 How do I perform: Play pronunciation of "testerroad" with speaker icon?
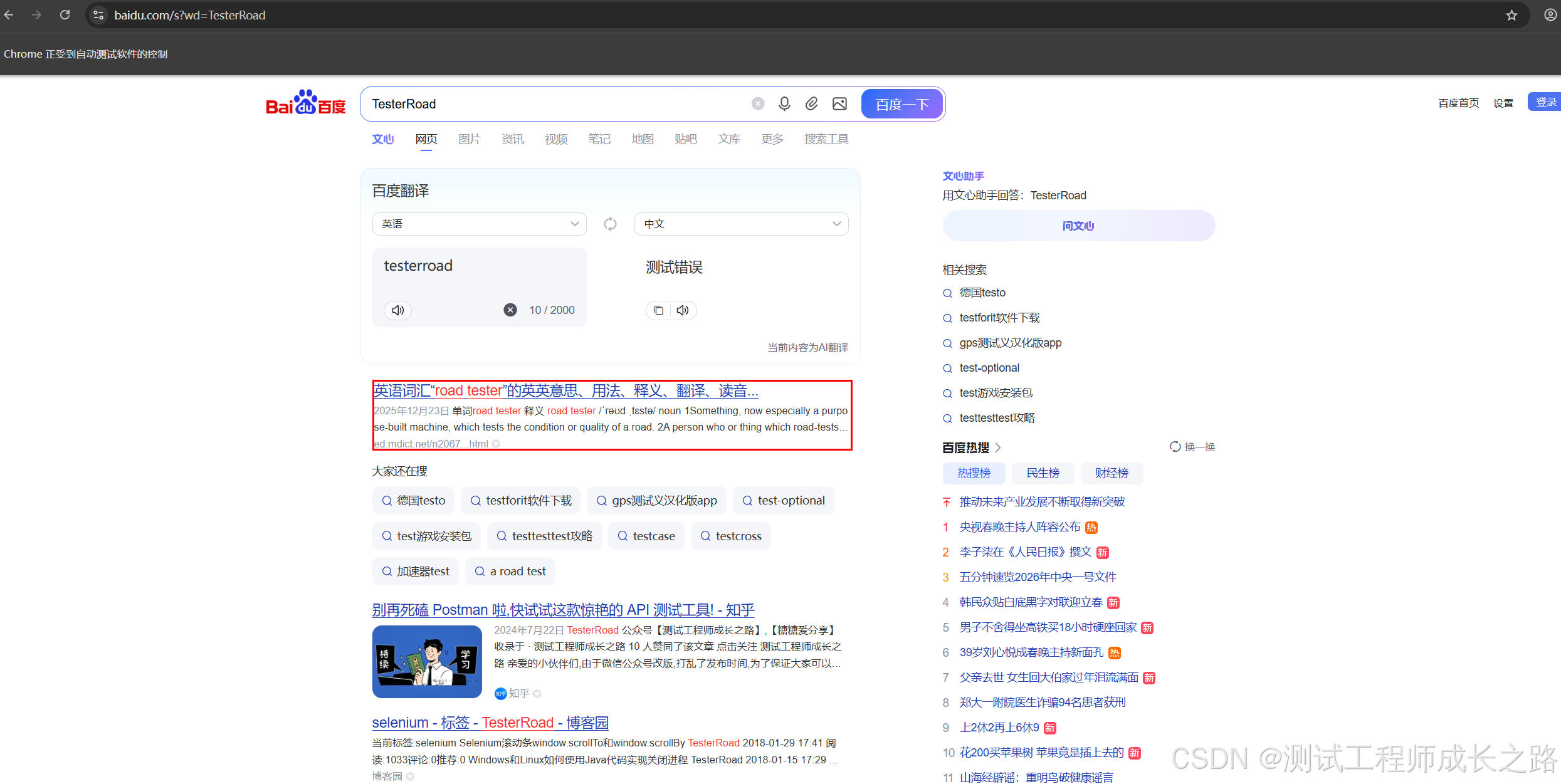tap(397, 310)
